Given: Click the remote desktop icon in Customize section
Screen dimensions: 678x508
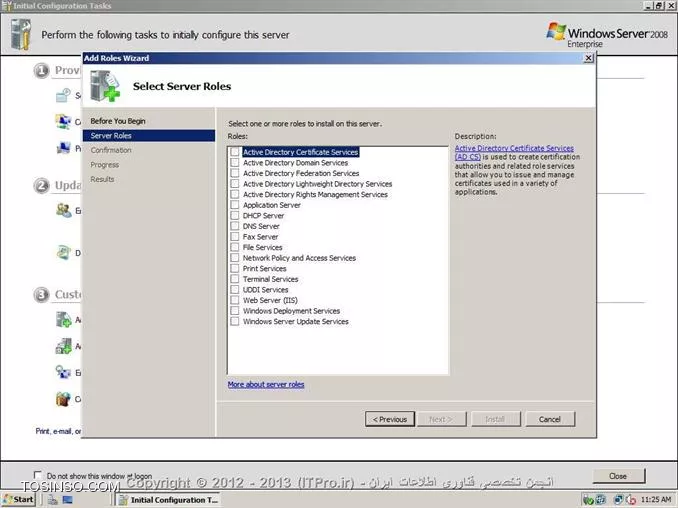Looking at the screenshot, I should 63,372.
